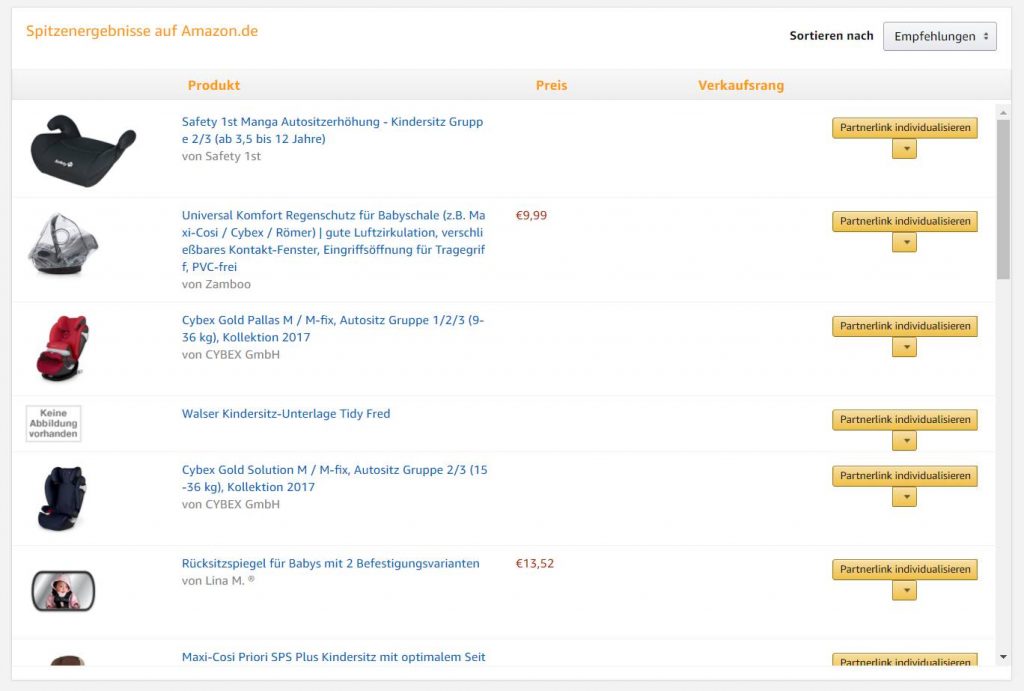Expand the arrow dropdown in Cybex Gold Solution row

[x=904, y=497]
